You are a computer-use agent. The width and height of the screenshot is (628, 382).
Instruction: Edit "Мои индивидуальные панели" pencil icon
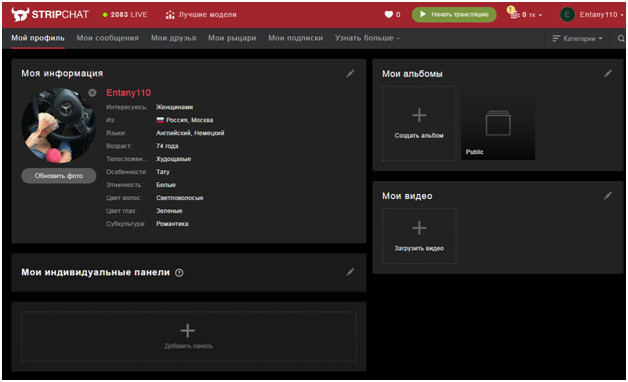[350, 272]
